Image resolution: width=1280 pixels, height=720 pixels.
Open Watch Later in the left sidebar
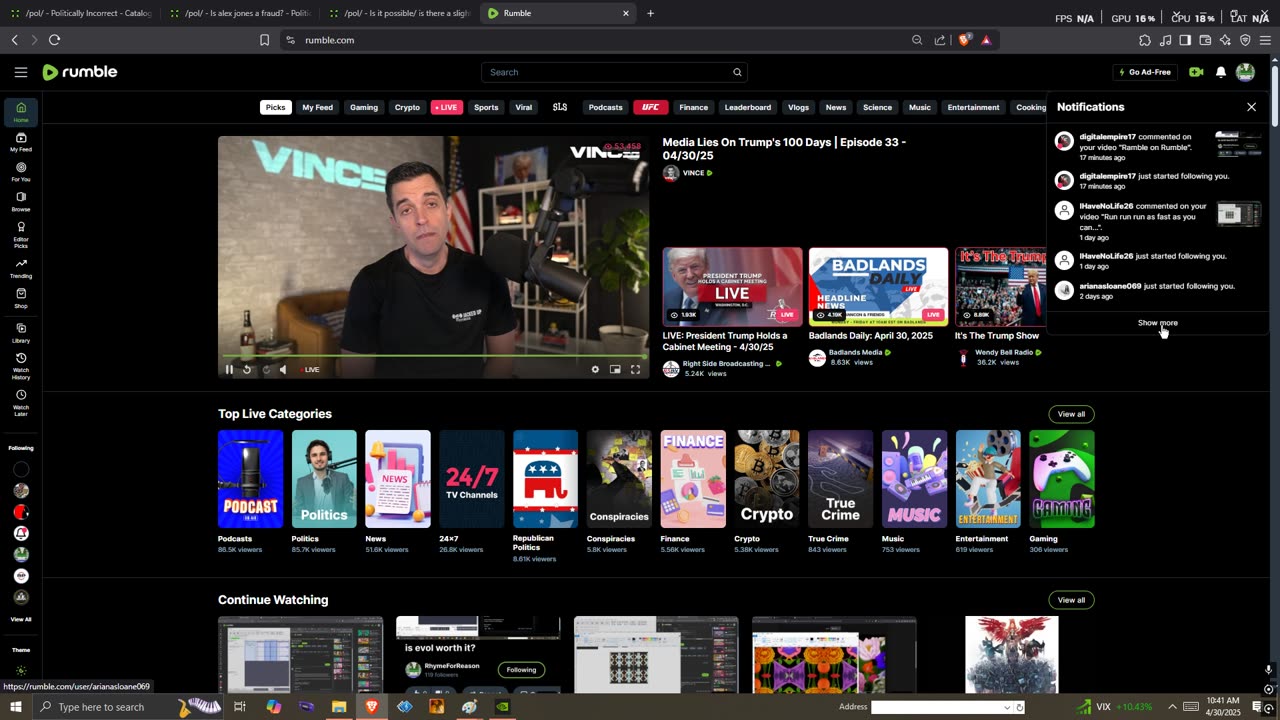pos(21,402)
